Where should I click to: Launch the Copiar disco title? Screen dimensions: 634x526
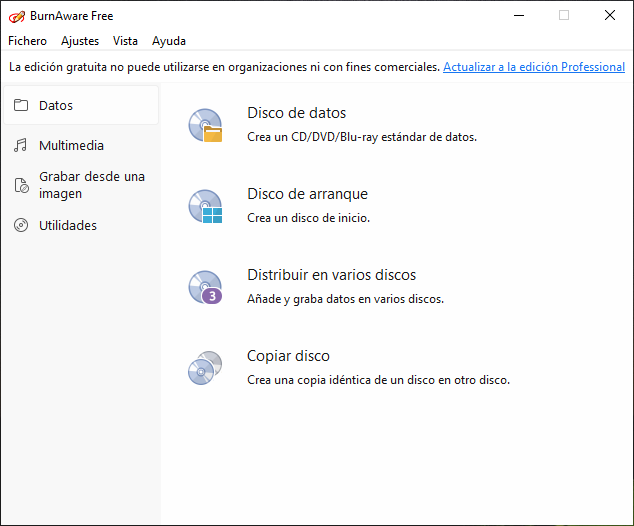(288, 356)
